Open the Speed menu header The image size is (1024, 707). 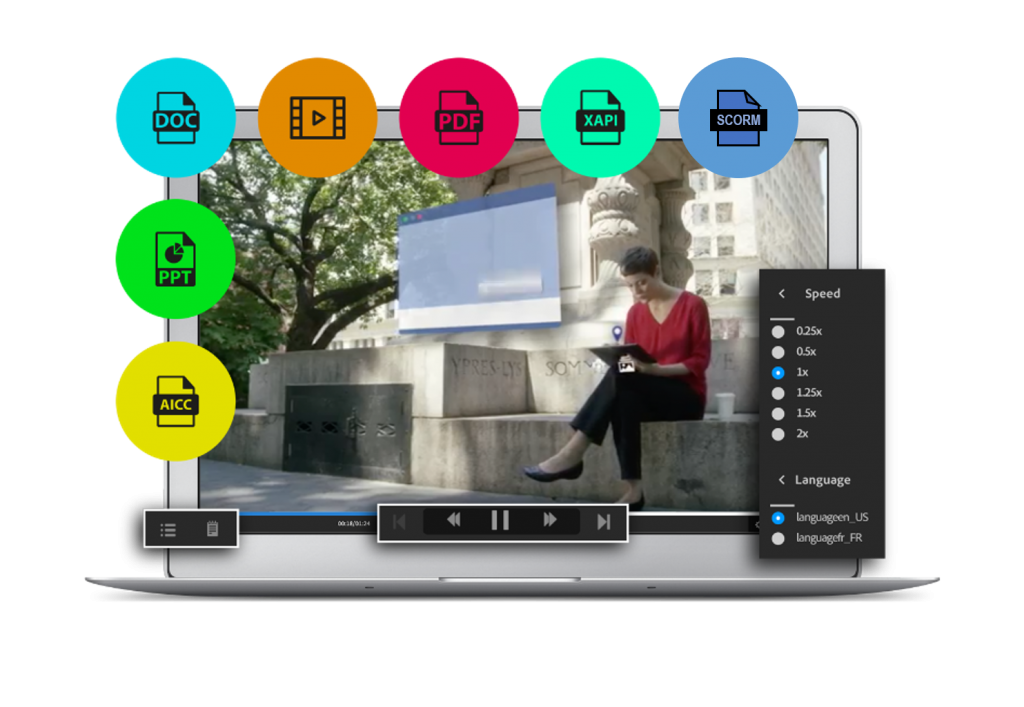(824, 293)
